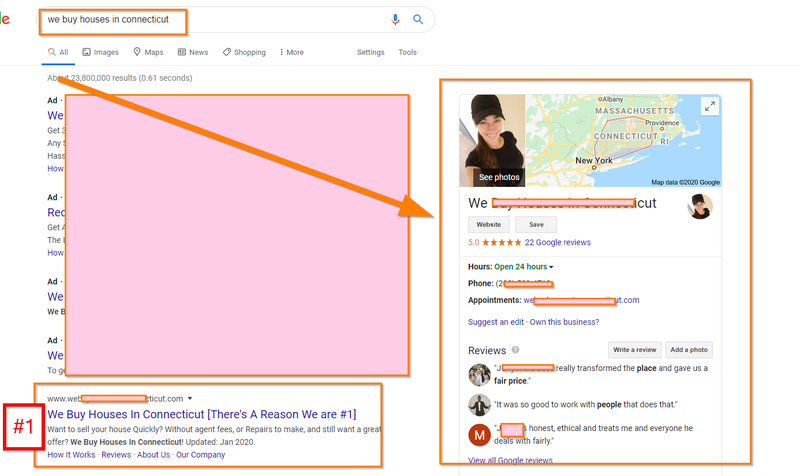Click the Website button in knowledge panel
Viewport: 800px width, 476px height.
(489, 224)
